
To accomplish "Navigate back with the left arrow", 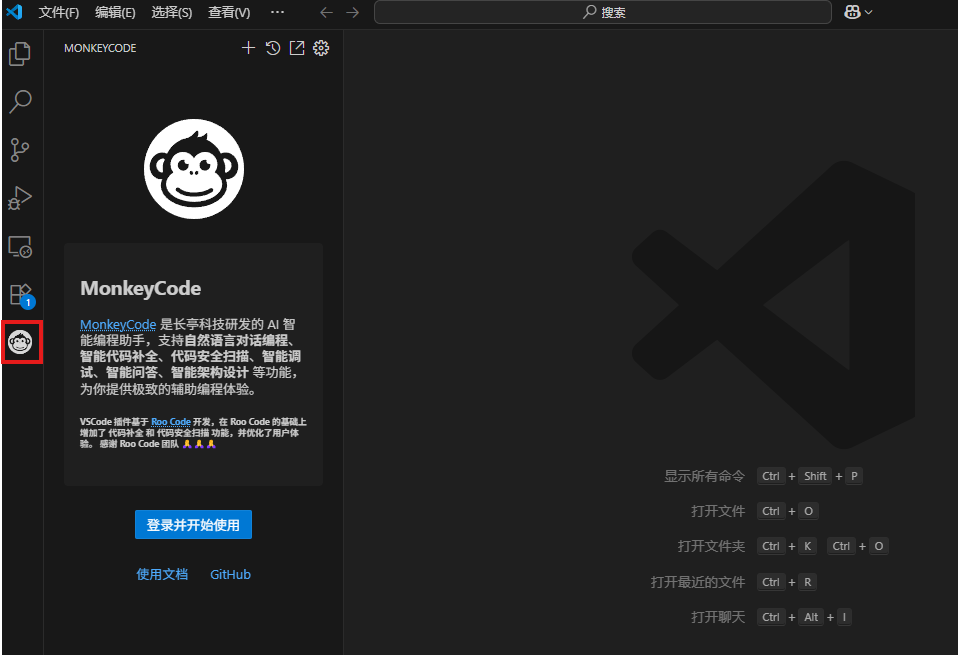I will [327, 12].
